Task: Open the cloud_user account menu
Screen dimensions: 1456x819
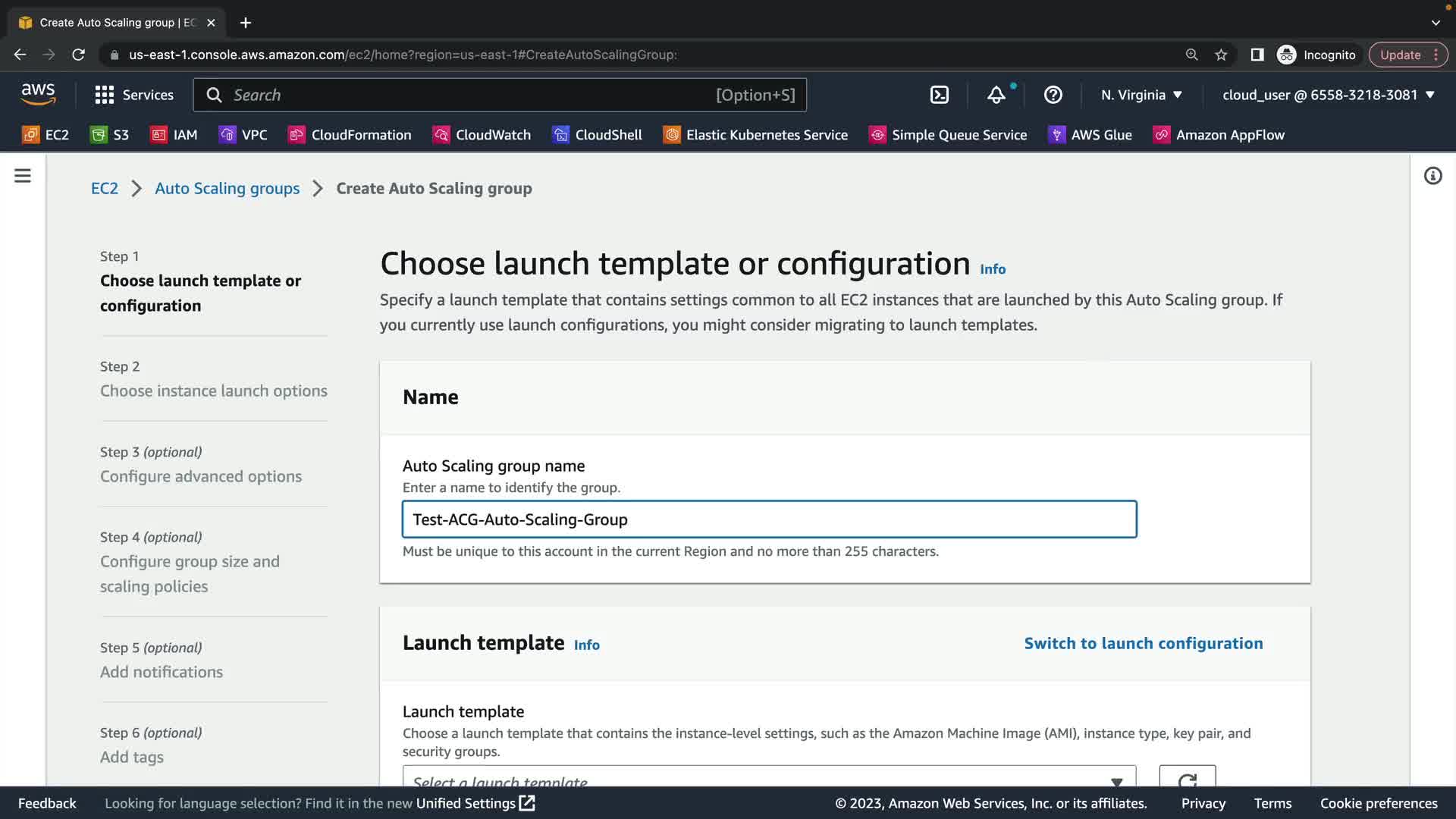Action: pyautogui.click(x=1328, y=95)
